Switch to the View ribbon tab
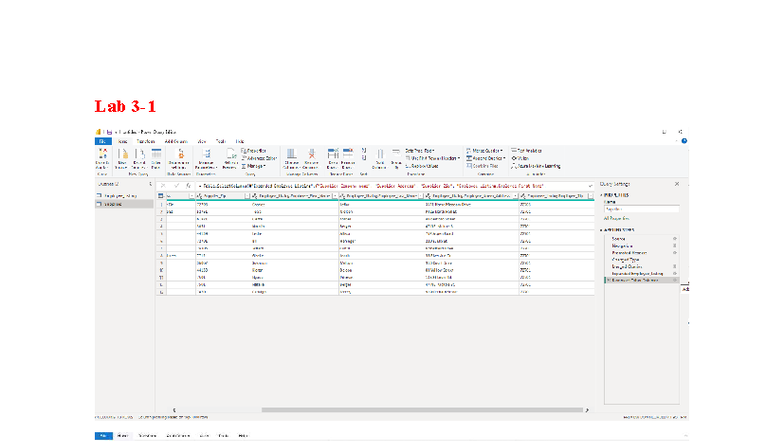 (x=202, y=142)
